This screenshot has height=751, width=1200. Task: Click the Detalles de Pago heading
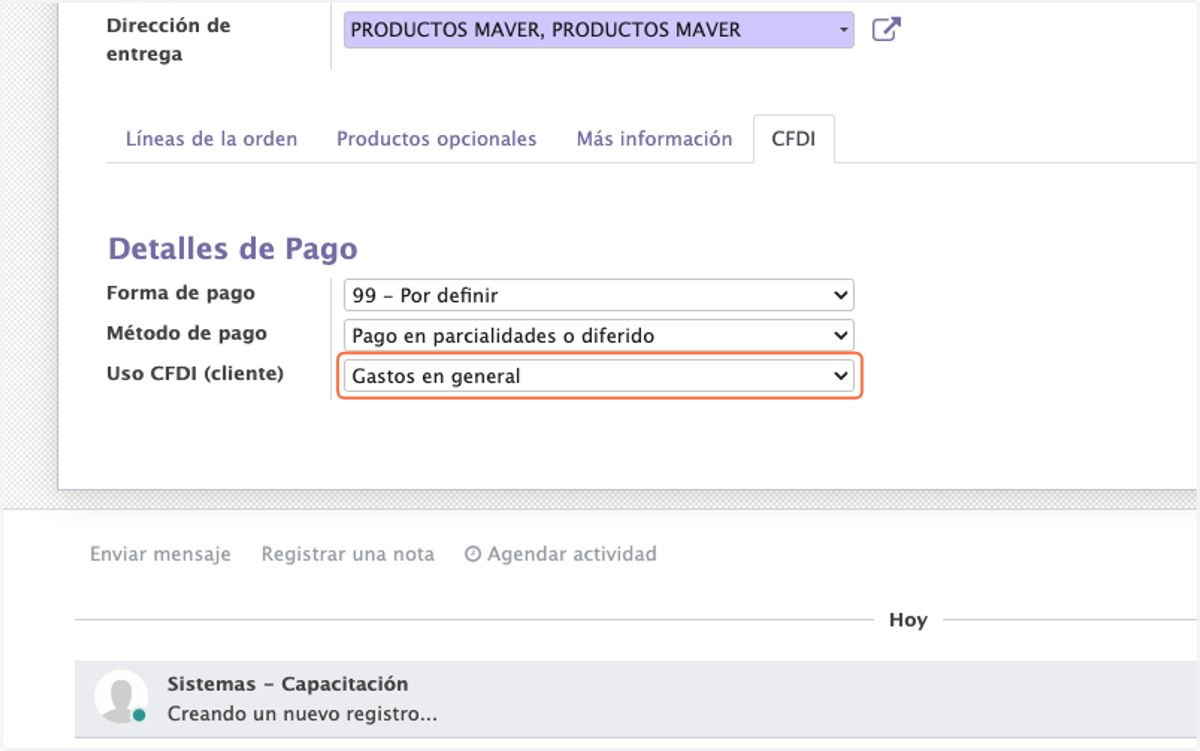(232, 248)
